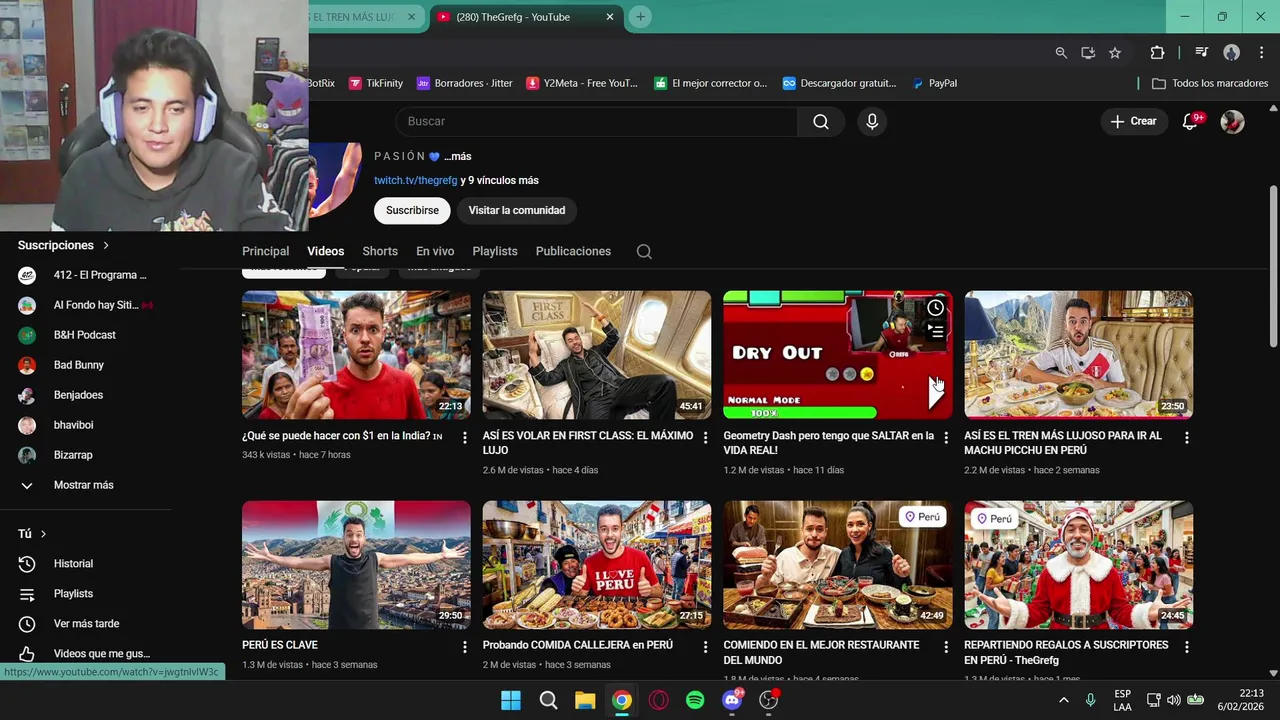Open the Publicaciones tab
This screenshot has height=720, width=1280.
pyautogui.click(x=573, y=251)
